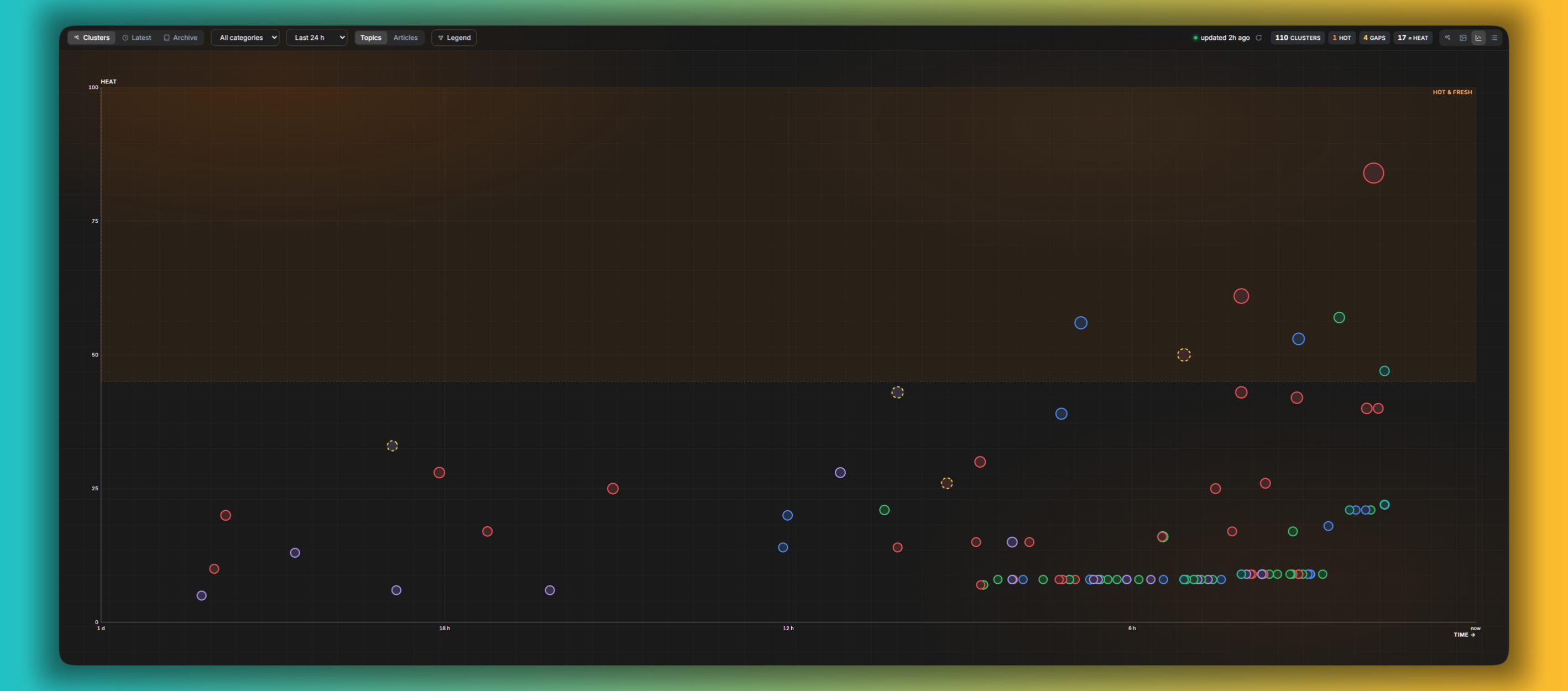Switch to the list view icon
Screen dimensions: 1568x691
coord(1494,38)
